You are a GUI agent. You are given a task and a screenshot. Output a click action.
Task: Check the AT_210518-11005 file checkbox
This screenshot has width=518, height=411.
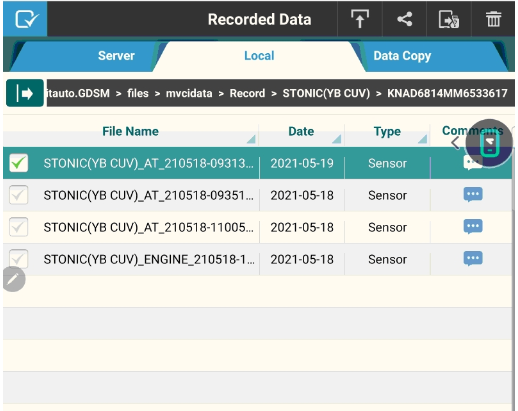(19, 227)
